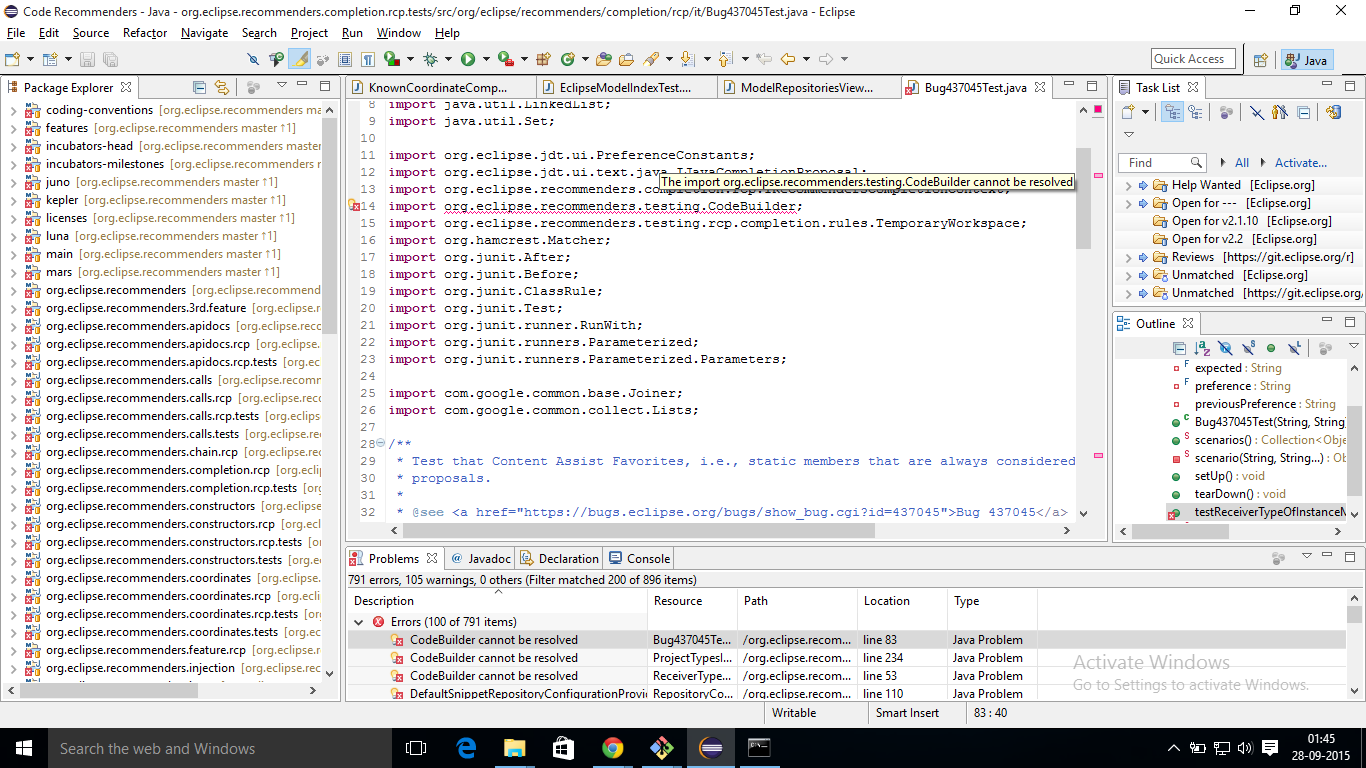Switch to the Javadoc tab

point(481,559)
